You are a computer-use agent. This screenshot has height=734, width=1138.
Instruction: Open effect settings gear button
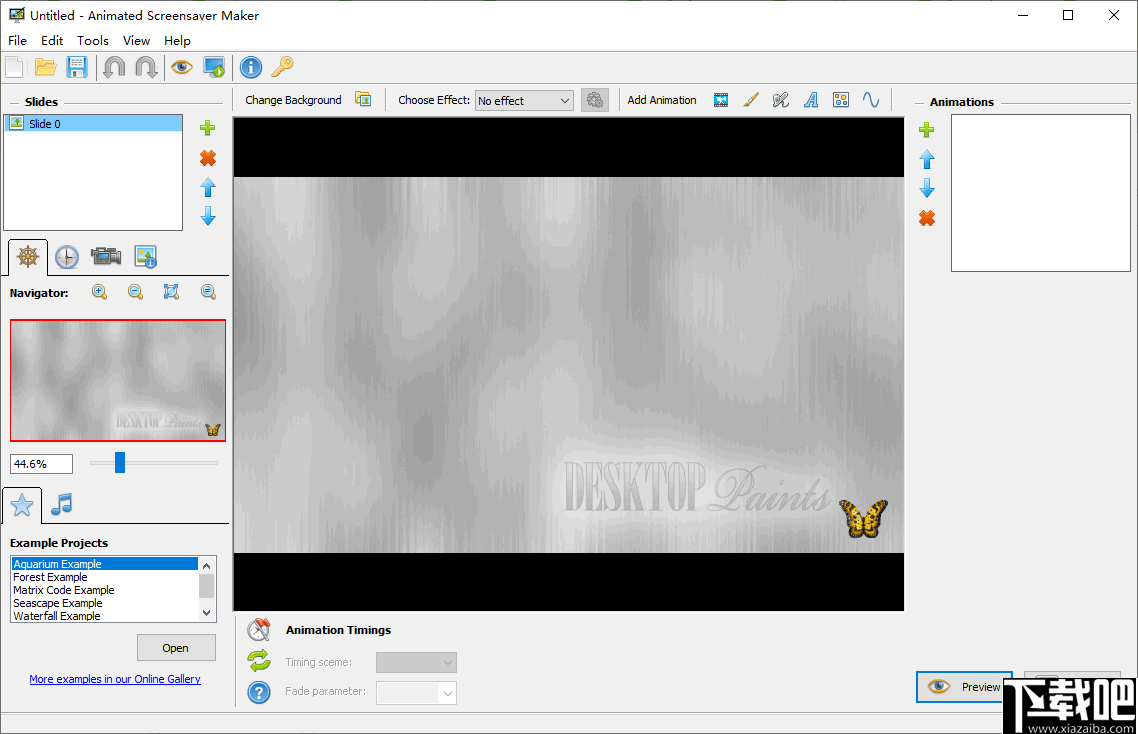594,100
